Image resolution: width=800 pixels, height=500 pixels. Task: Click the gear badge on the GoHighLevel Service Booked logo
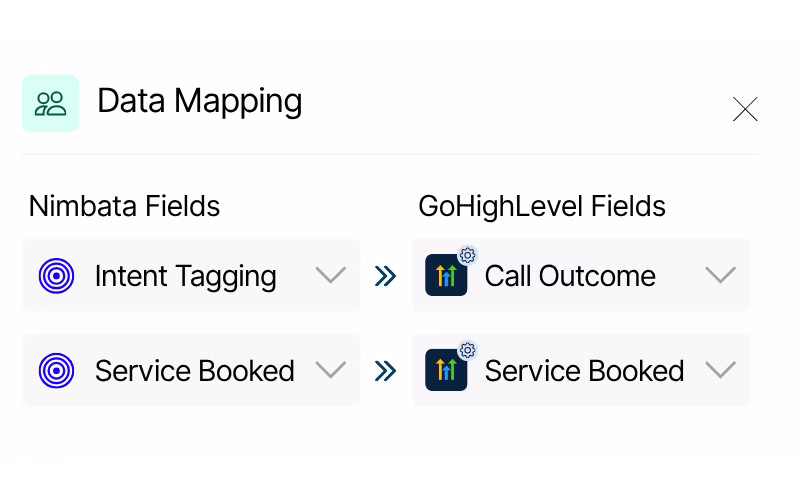tap(467, 350)
